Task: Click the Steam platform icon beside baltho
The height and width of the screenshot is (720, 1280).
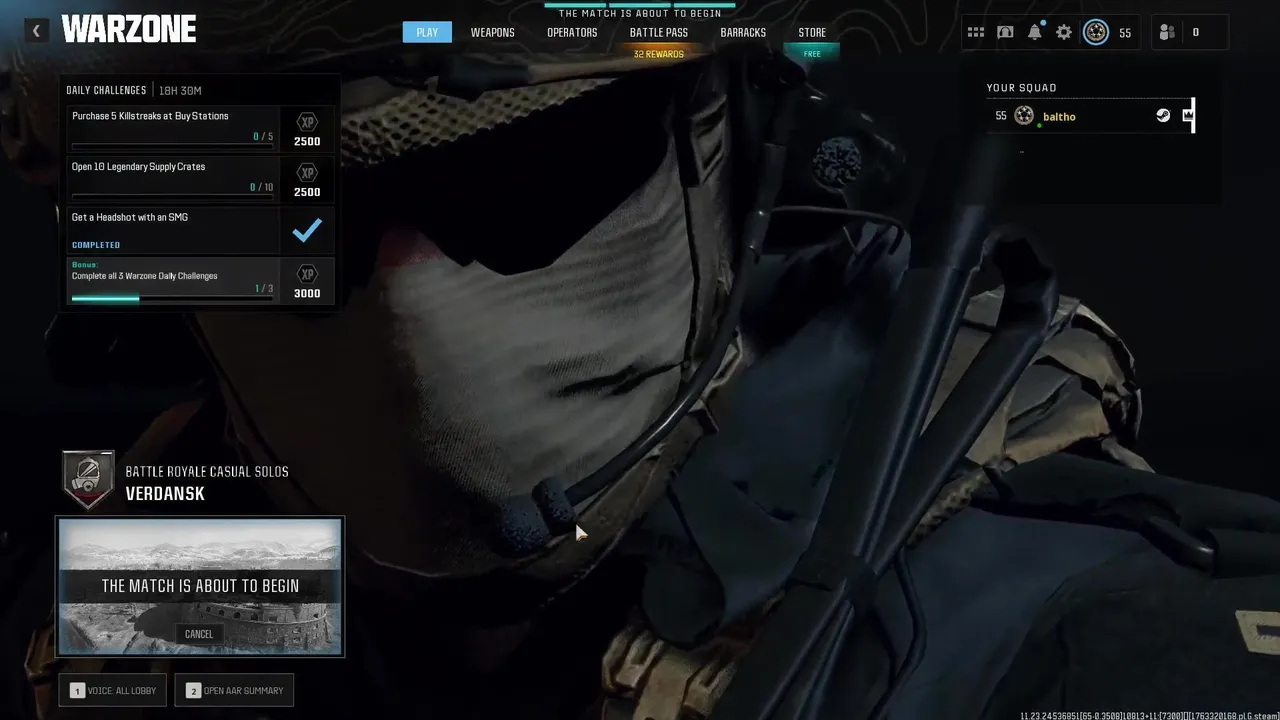Action: (1163, 116)
